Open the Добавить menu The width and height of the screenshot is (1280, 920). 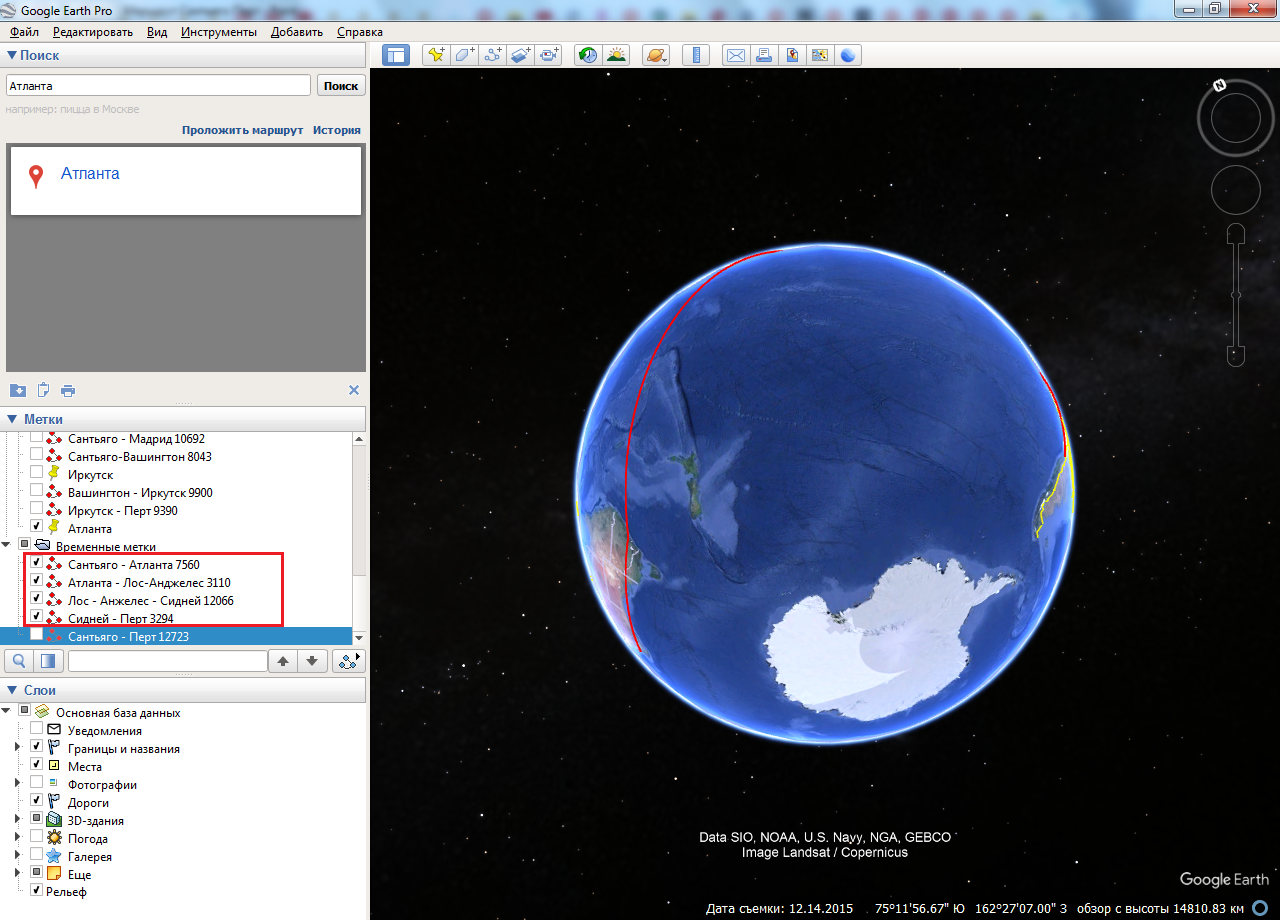(x=296, y=32)
